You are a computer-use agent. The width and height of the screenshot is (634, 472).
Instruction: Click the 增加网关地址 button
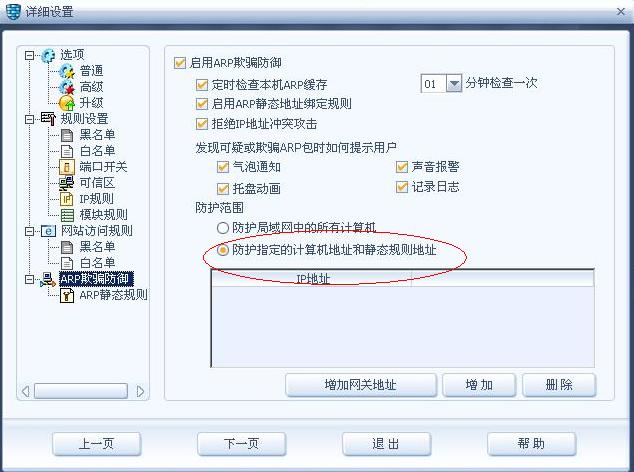click(x=361, y=385)
